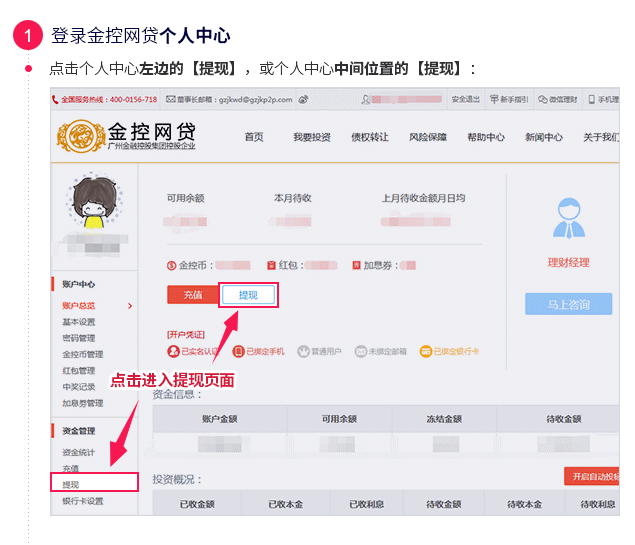Click the user account icon in top bar
This screenshot has width=635, height=545.
365,100
